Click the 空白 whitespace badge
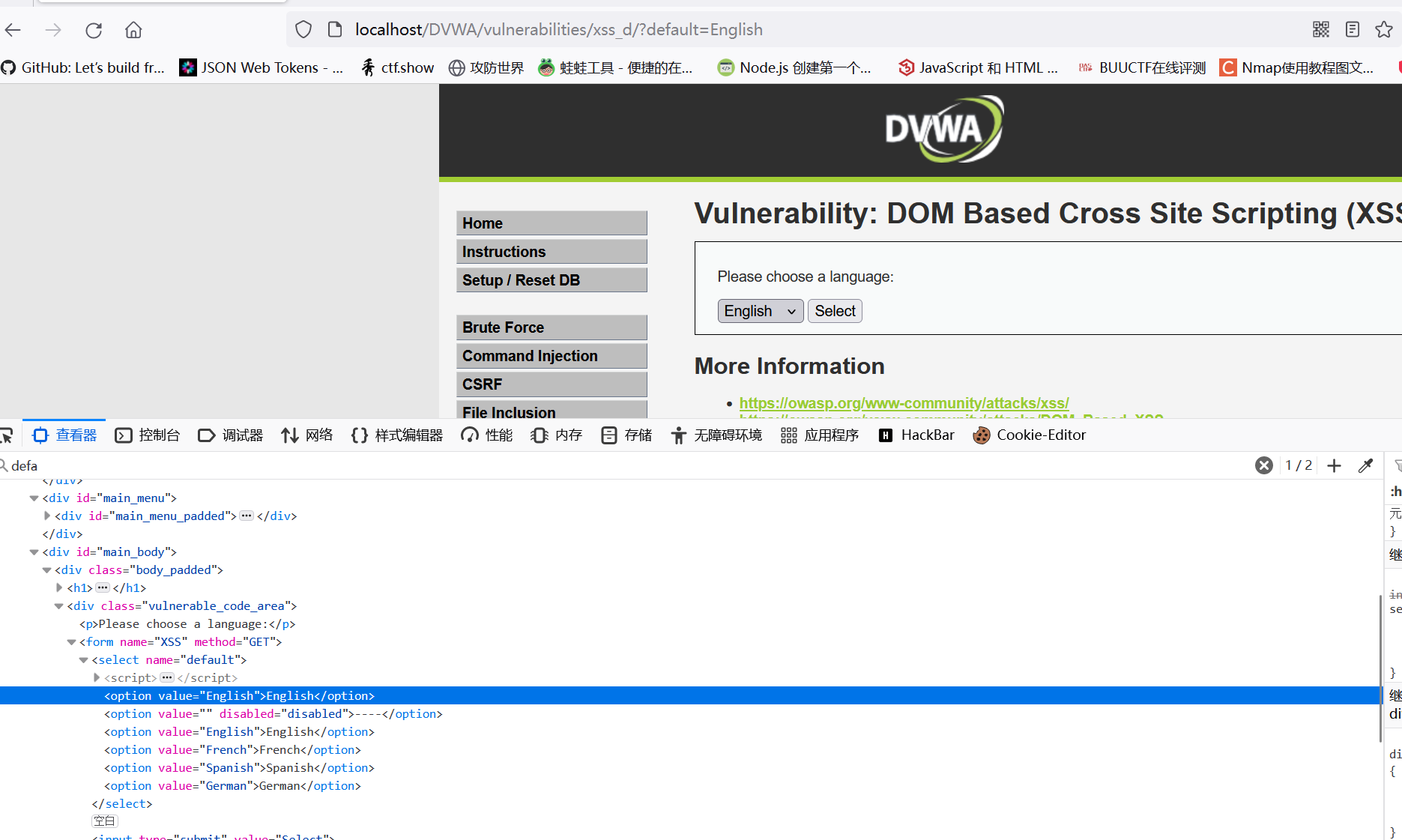The image size is (1402, 840). pyautogui.click(x=104, y=821)
